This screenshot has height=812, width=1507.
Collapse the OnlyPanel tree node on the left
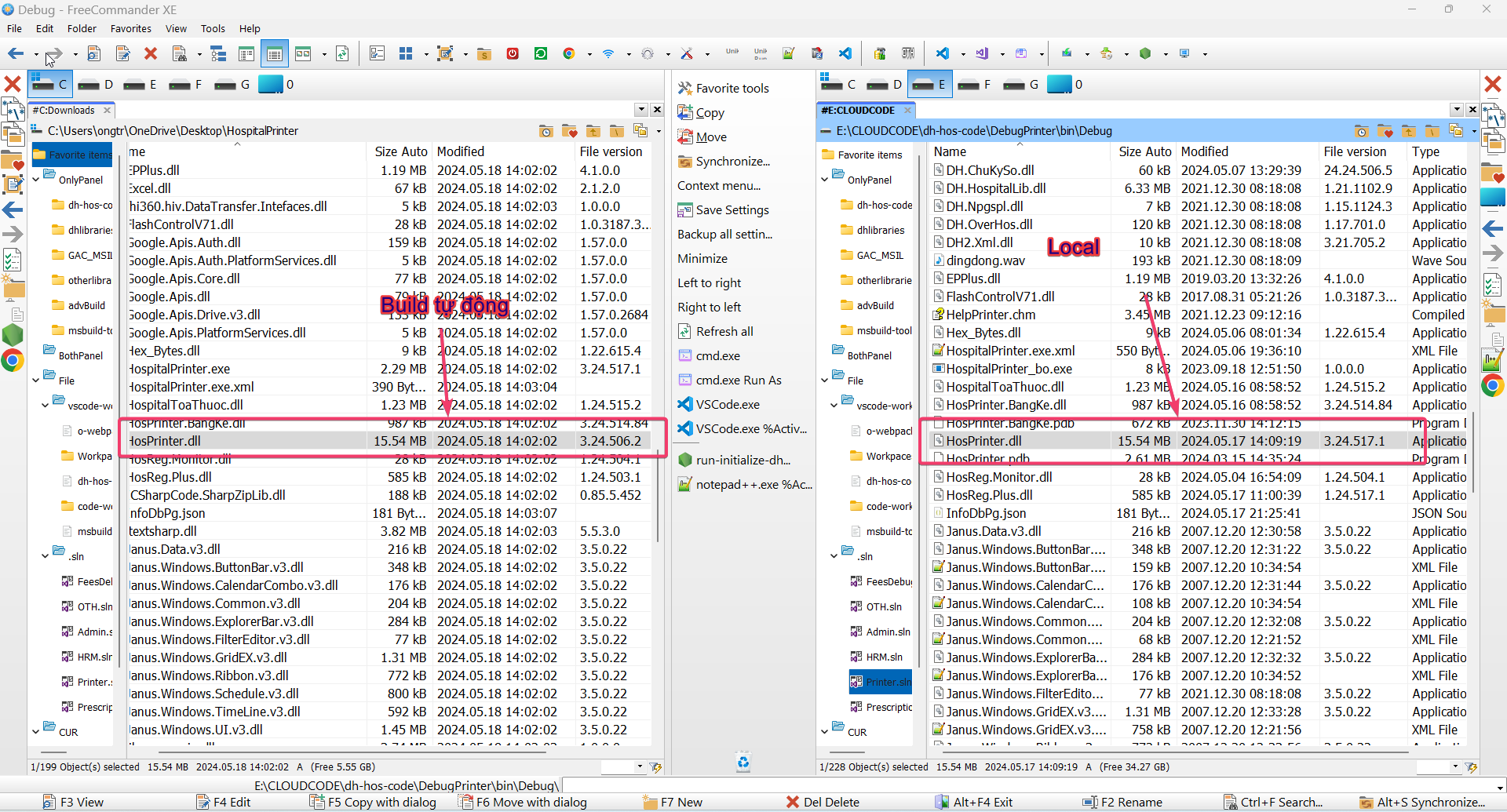(x=36, y=180)
